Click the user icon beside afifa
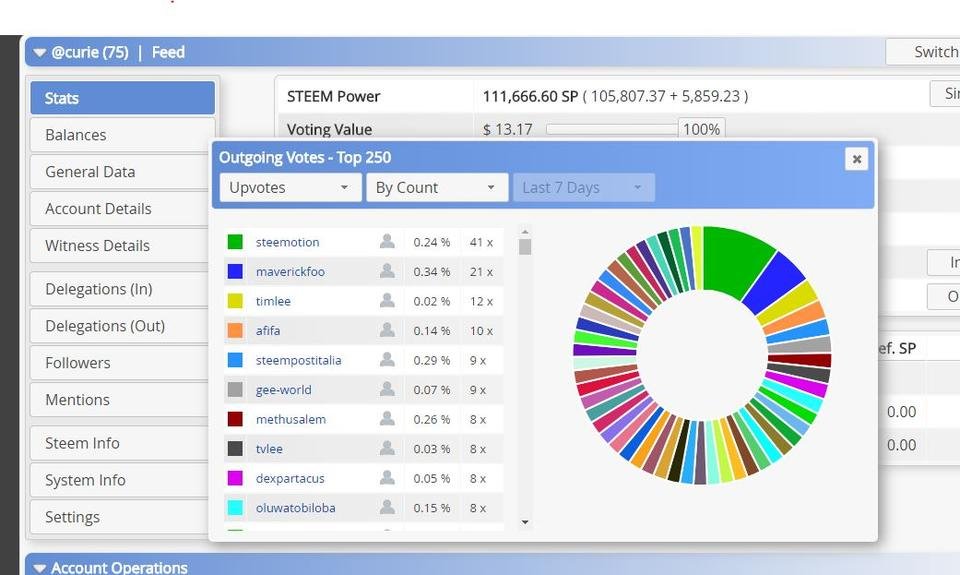The image size is (960, 575). click(387, 330)
